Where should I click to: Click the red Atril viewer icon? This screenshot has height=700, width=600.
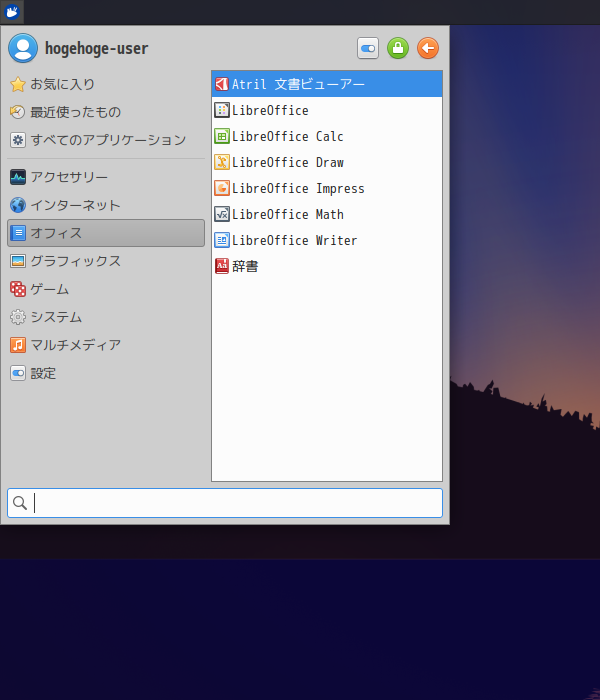(222, 84)
